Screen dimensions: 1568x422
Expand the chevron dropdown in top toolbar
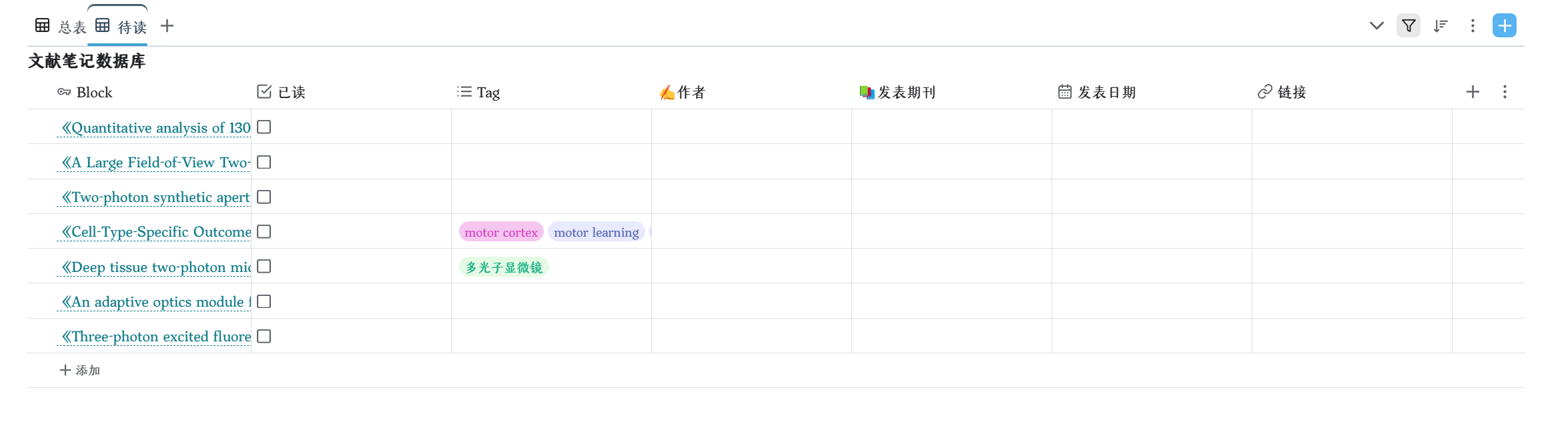tap(1376, 26)
